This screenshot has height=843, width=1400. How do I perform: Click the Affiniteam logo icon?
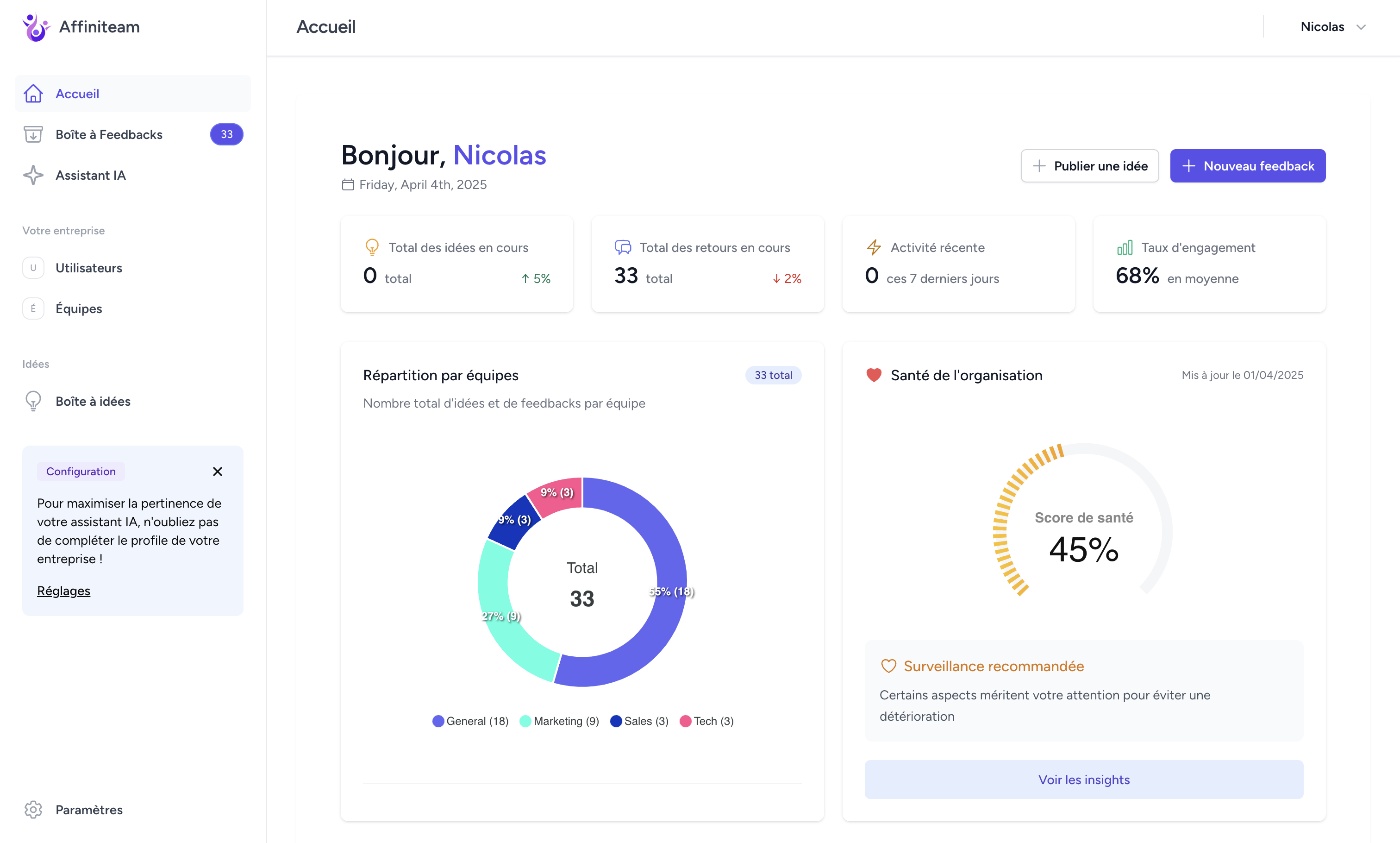click(36, 27)
